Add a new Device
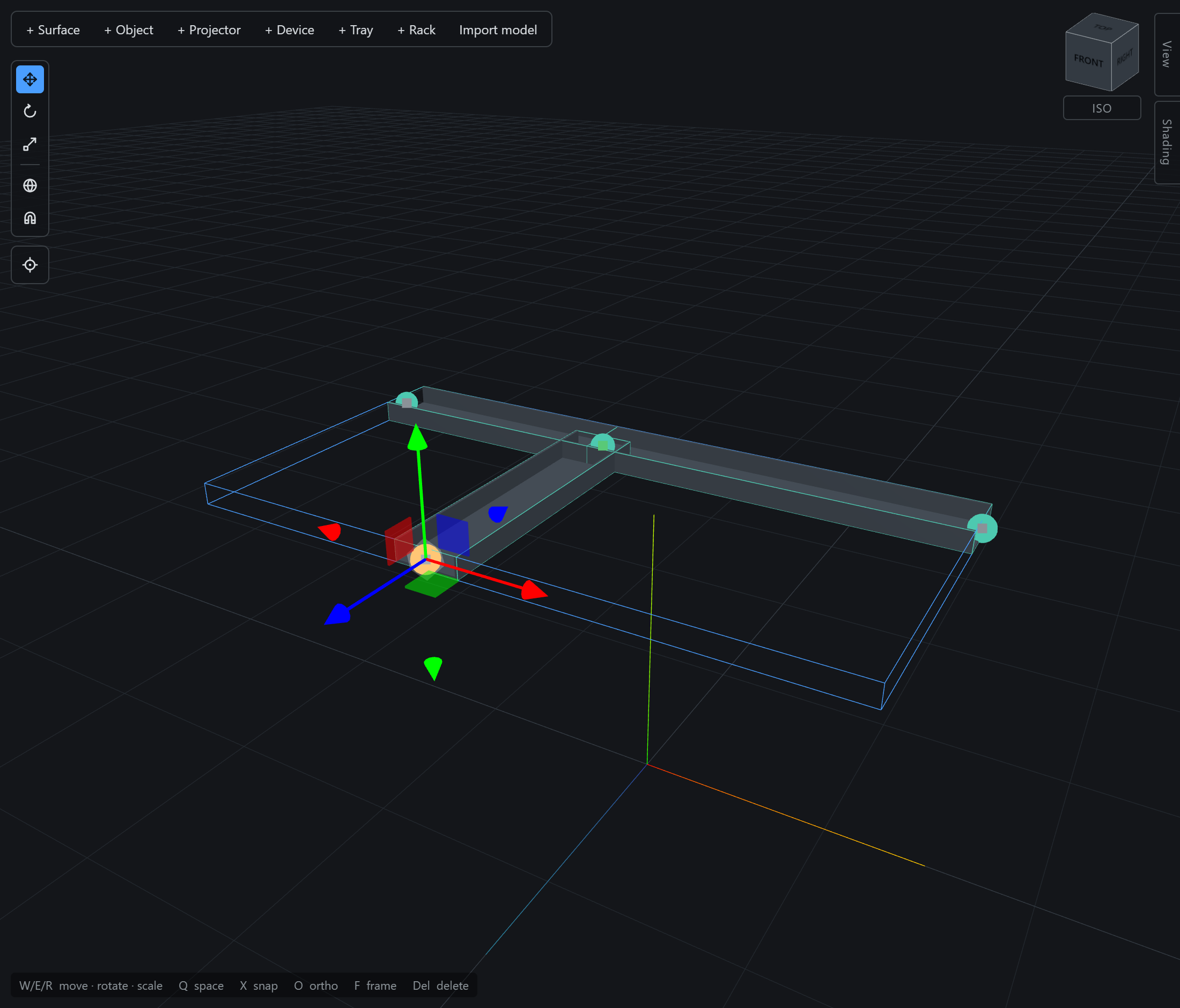Image resolution: width=1180 pixels, height=1008 pixels. [x=289, y=29]
